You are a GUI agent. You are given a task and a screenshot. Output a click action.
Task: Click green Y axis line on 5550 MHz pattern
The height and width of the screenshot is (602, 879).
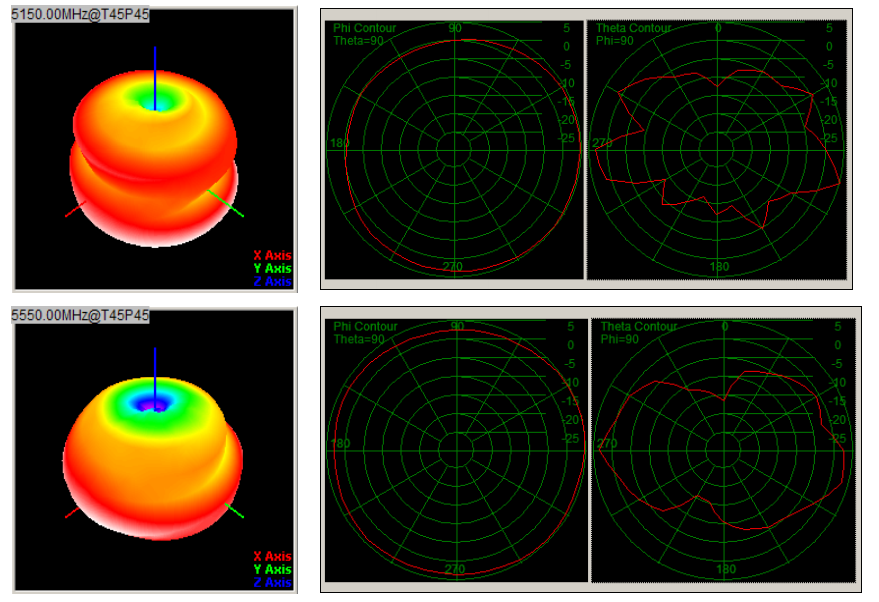pos(234,510)
